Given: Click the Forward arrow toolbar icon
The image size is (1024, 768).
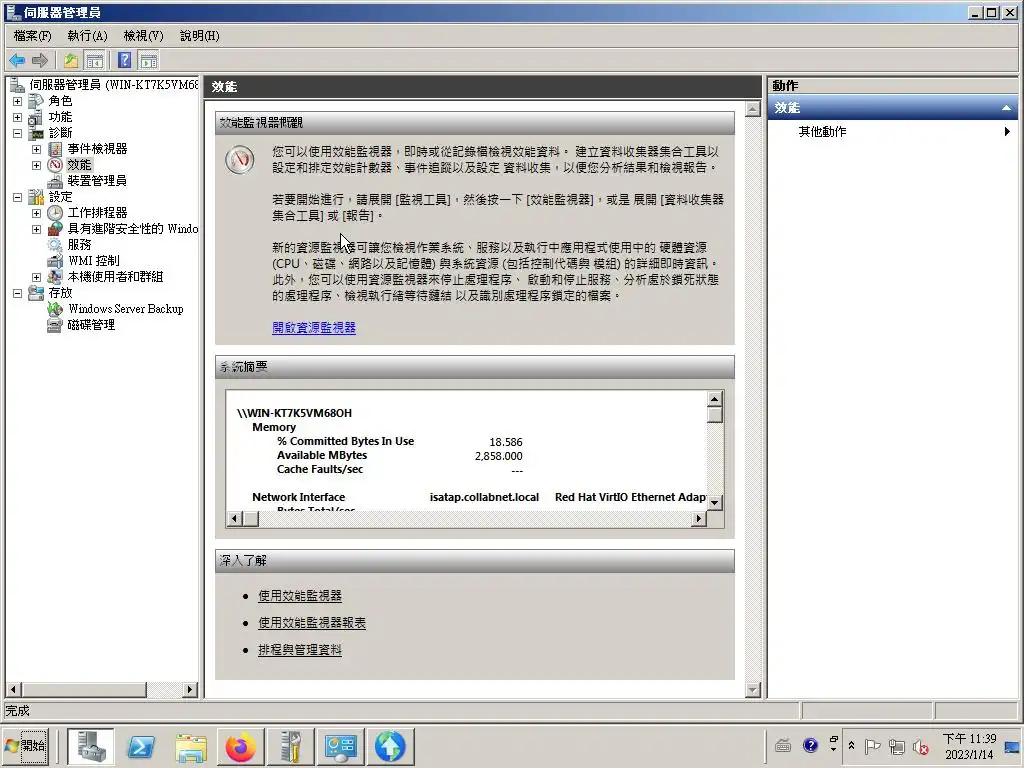Looking at the screenshot, I should [x=40, y=61].
